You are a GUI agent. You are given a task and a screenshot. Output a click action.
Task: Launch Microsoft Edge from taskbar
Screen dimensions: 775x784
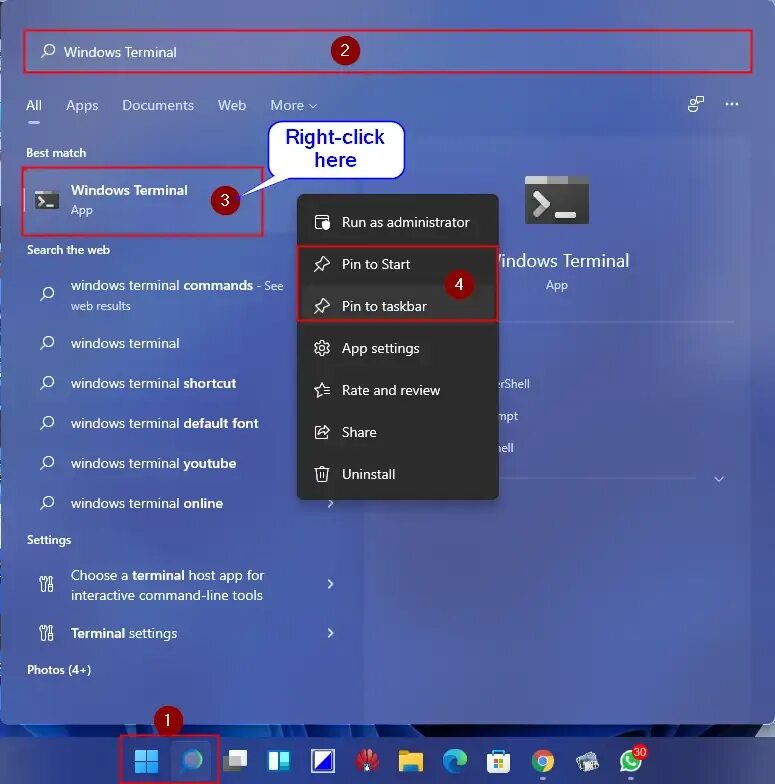(x=454, y=761)
